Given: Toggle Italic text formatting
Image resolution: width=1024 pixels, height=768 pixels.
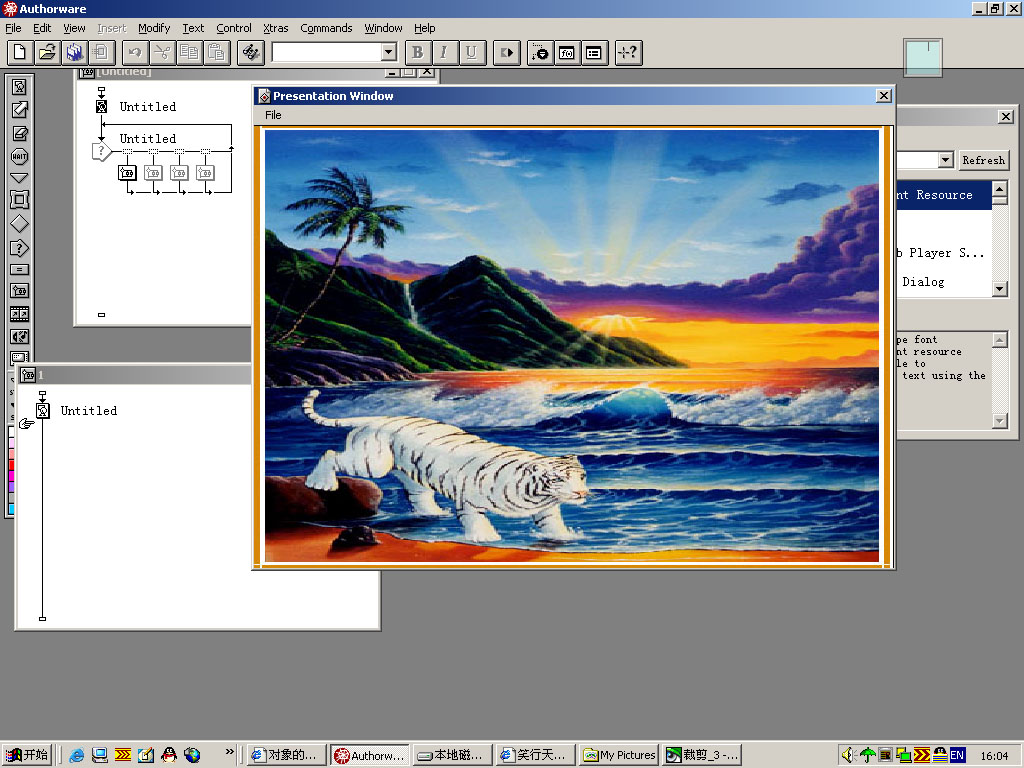Looking at the screenshot, I should coord(444,53).
